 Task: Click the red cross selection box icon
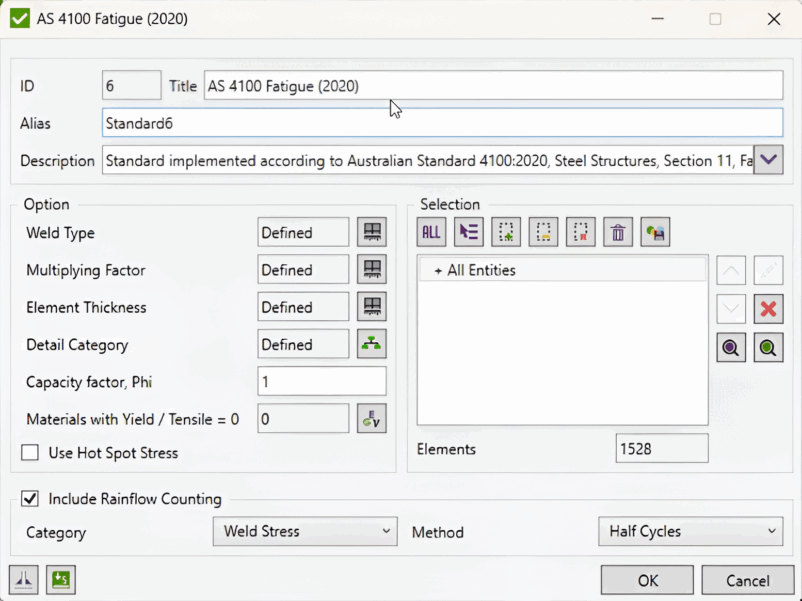[581, 232]
